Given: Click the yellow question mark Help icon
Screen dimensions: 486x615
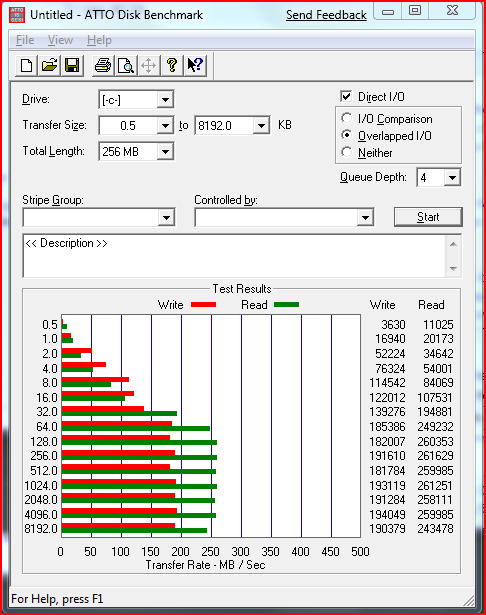Looking at the screenshot, I should tap(172, 65).
